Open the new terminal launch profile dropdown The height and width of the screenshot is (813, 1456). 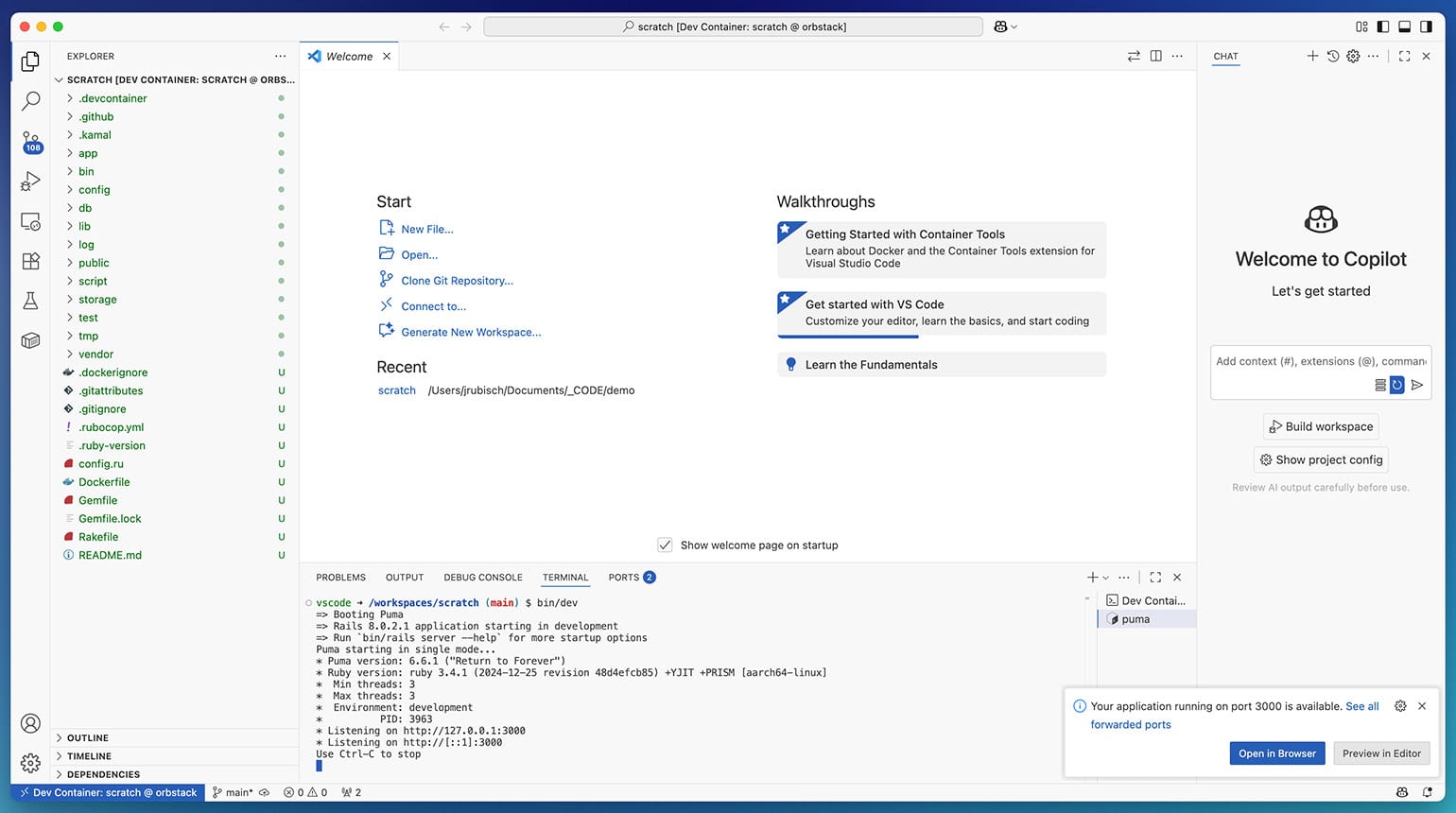[x=1105, y=578]
